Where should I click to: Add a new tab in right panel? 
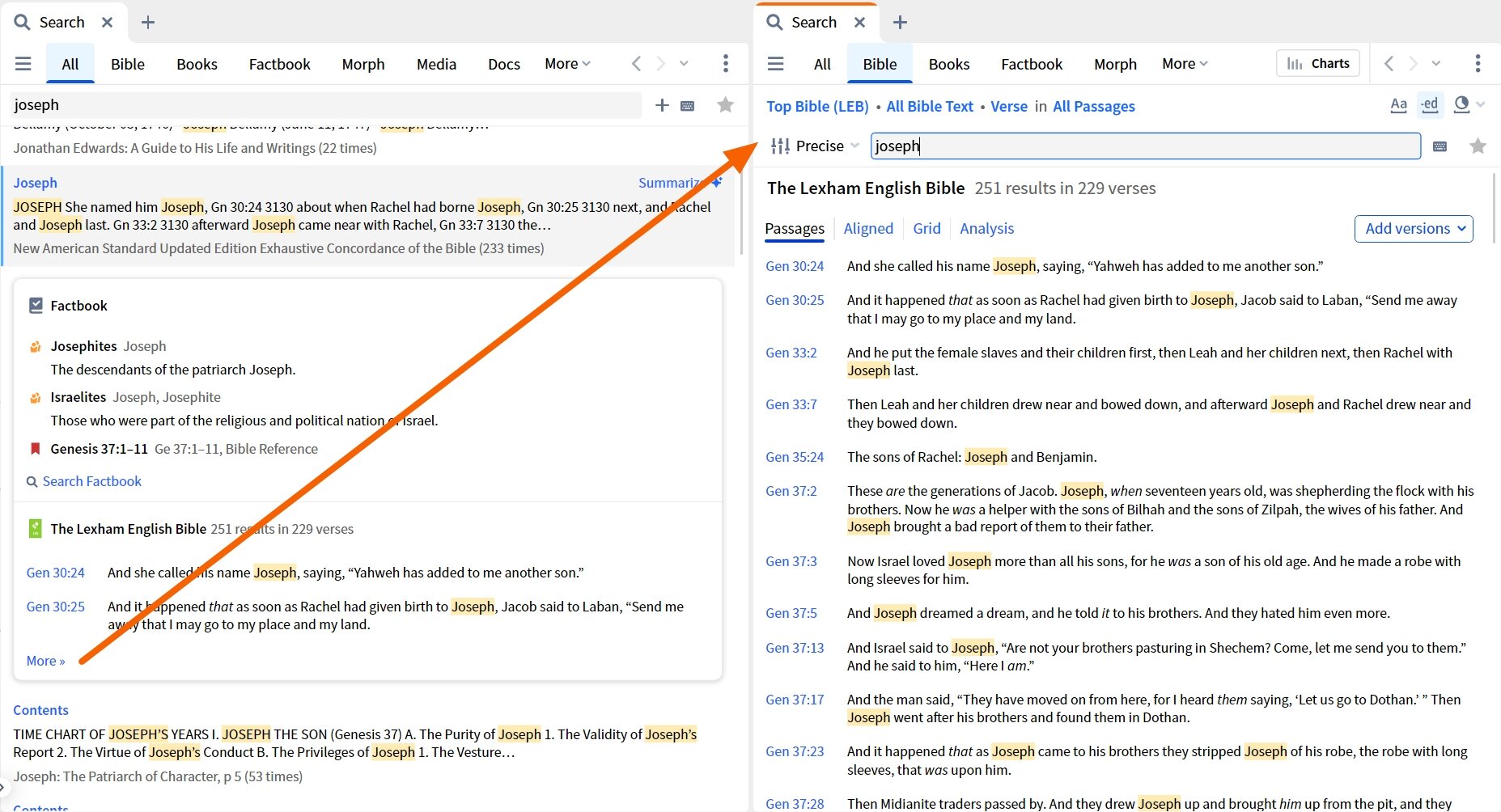(900, 23)
